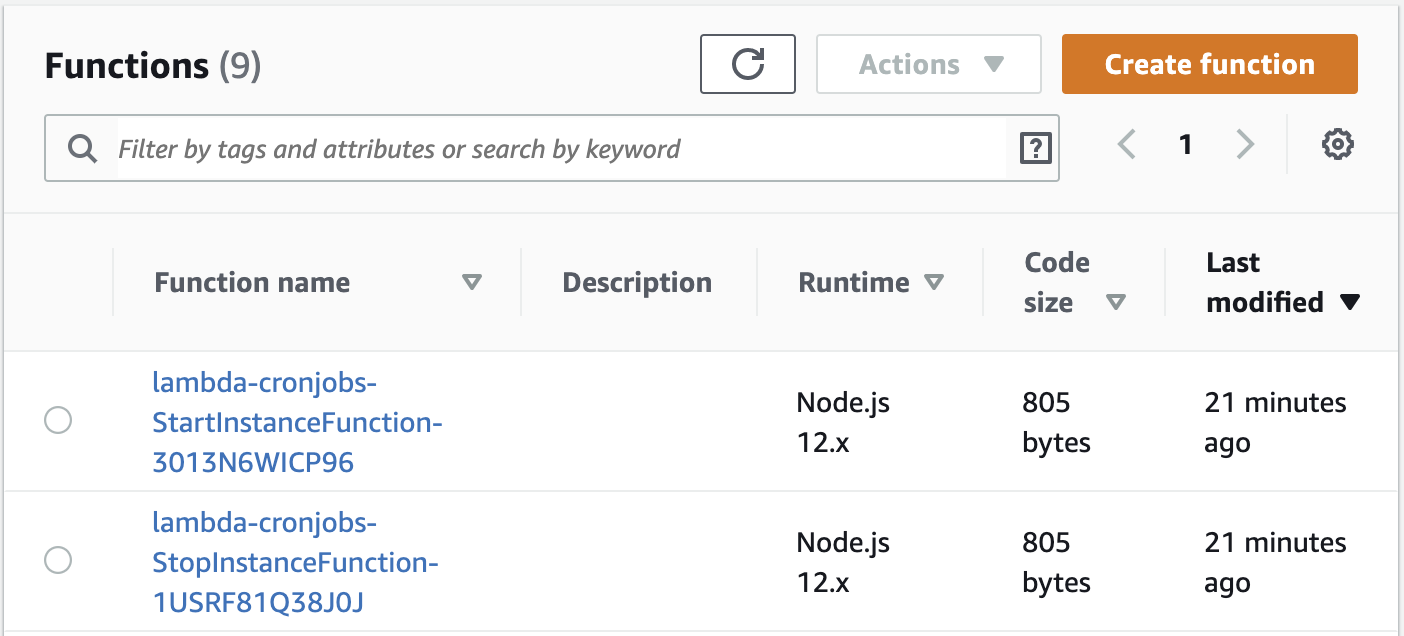Click the Description column header
The width and height of the screenshot is (1404, 636).
pos(637,283)
